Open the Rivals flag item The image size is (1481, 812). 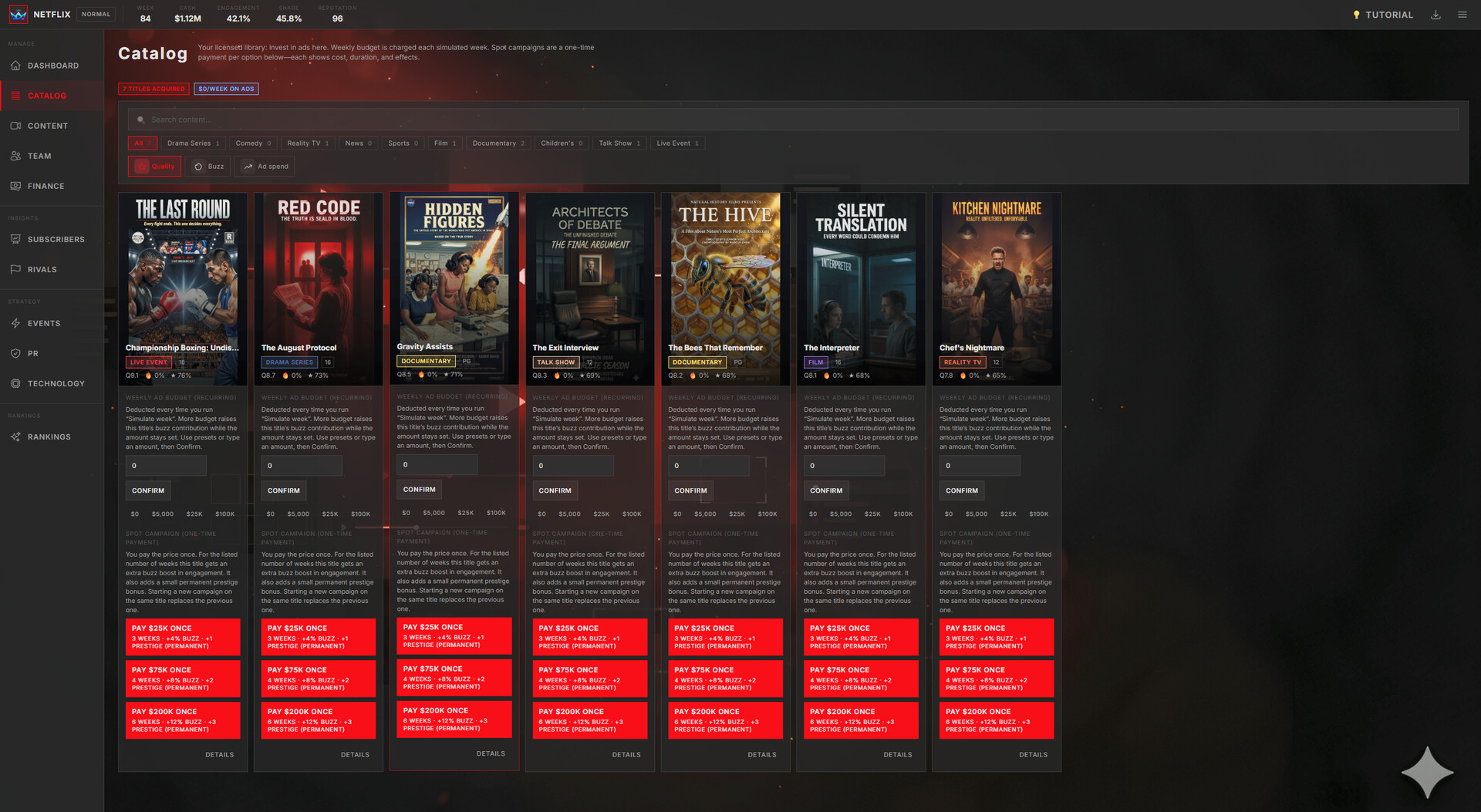pyautogui.click(x=42, y=270)
